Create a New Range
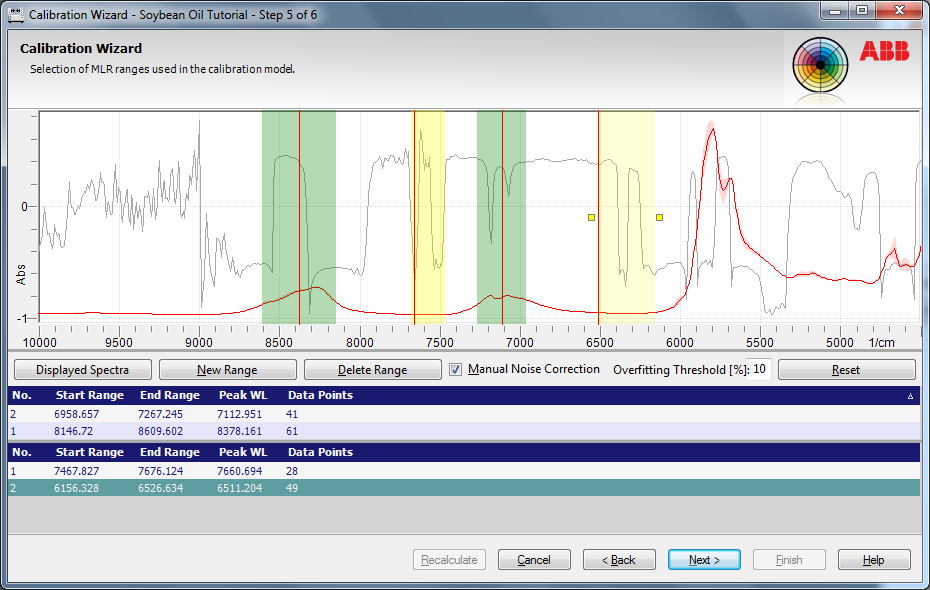930x590 pixels. 227,369
